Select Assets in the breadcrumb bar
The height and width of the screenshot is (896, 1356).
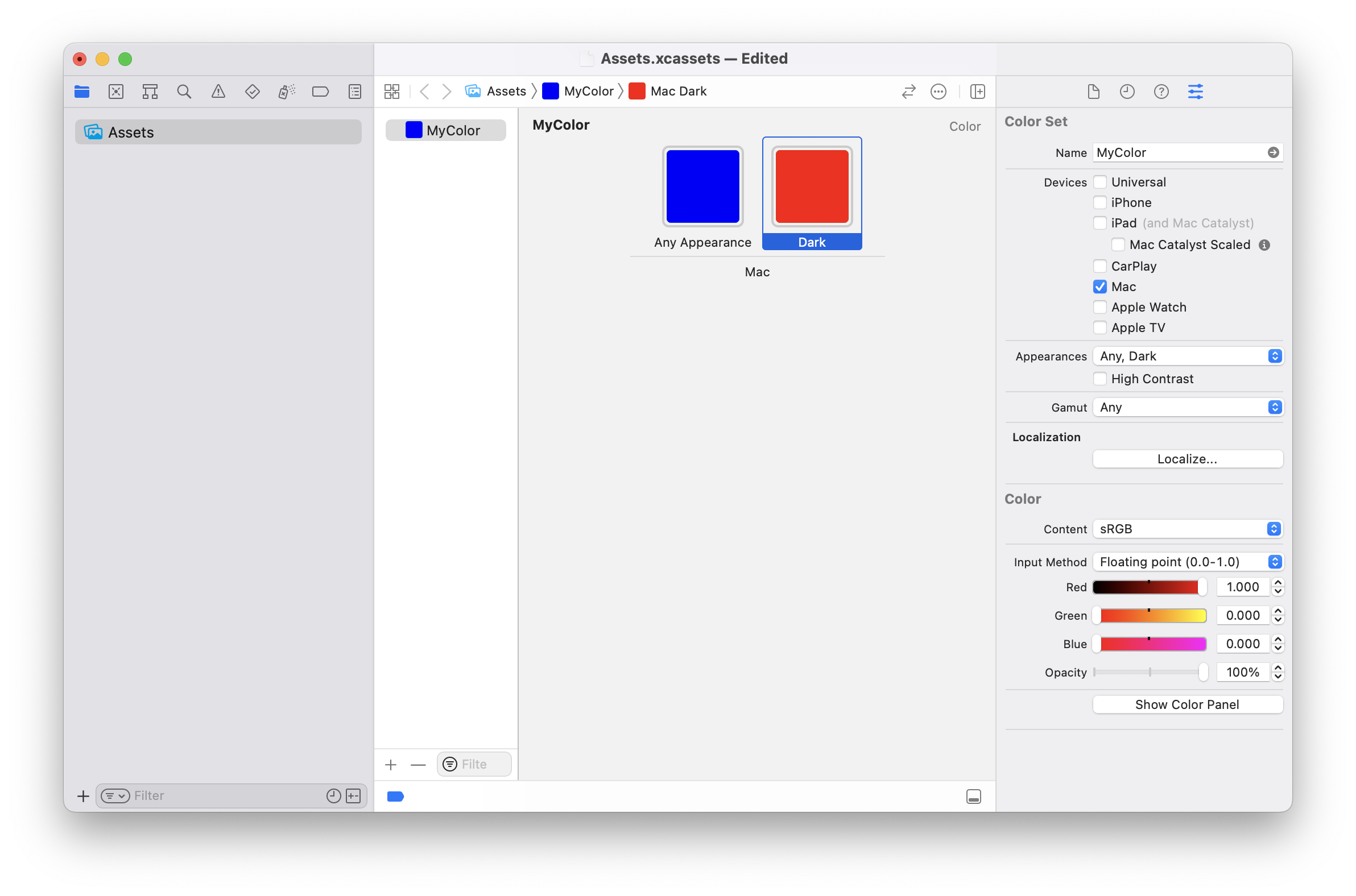[506, 91]
